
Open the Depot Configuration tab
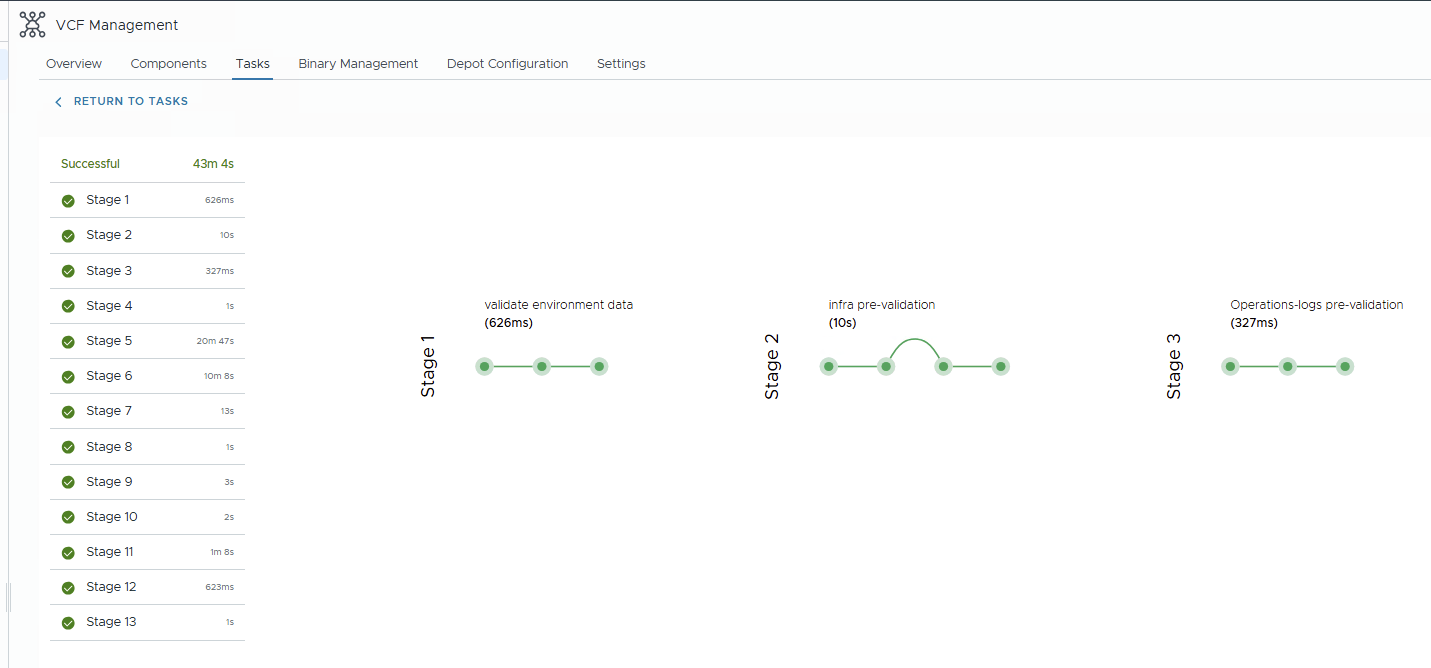tap(507, 63)
